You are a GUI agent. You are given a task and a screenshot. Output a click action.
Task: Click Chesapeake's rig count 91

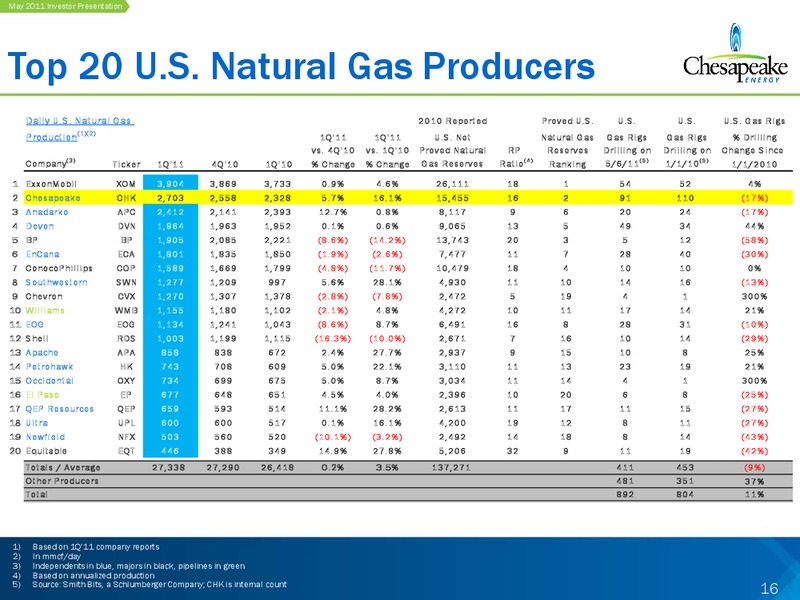[x=626, y=198]
